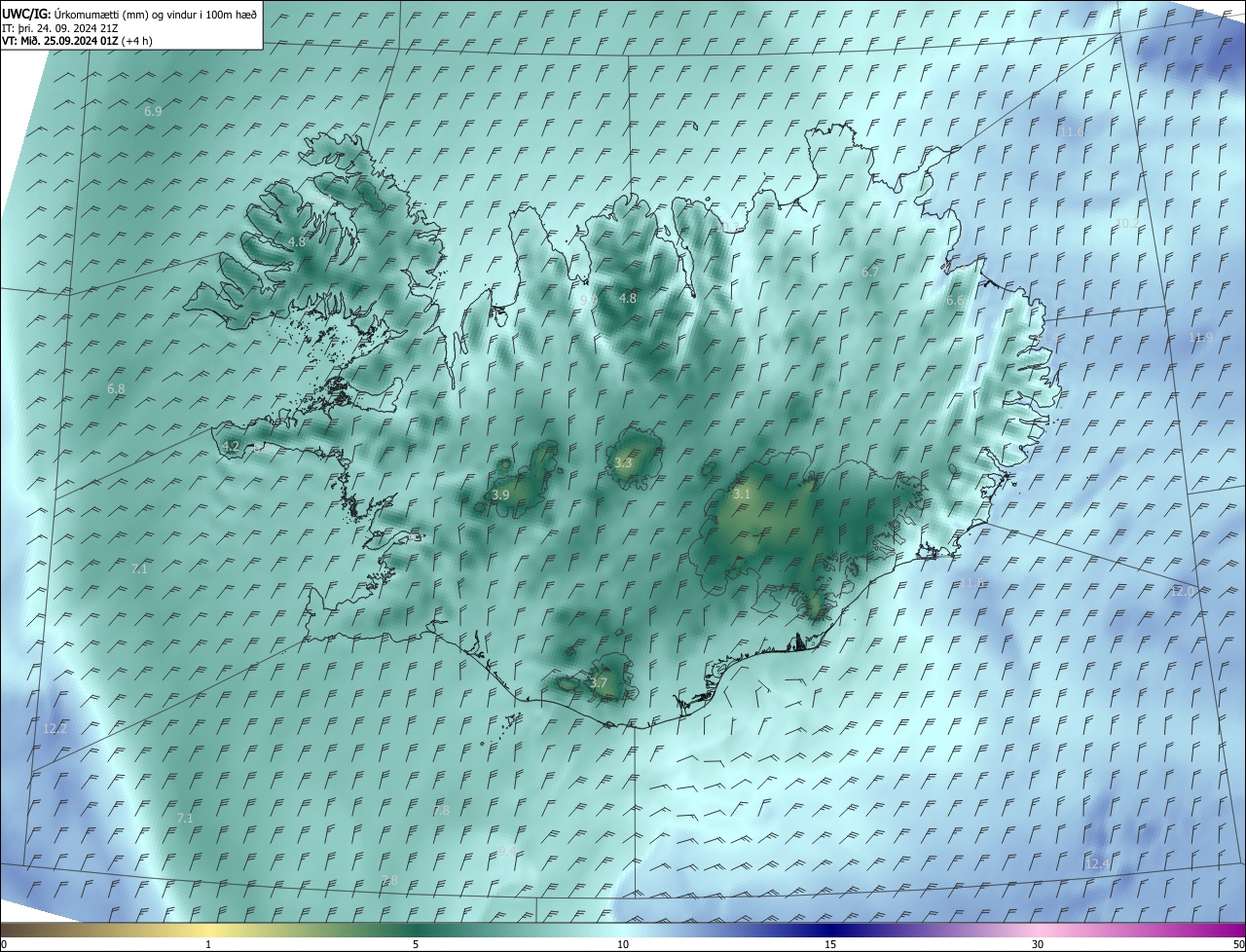The image size is (1246, 952).
Task: Click the 1 label on the colour scale
Action: [x=208, y=945]
